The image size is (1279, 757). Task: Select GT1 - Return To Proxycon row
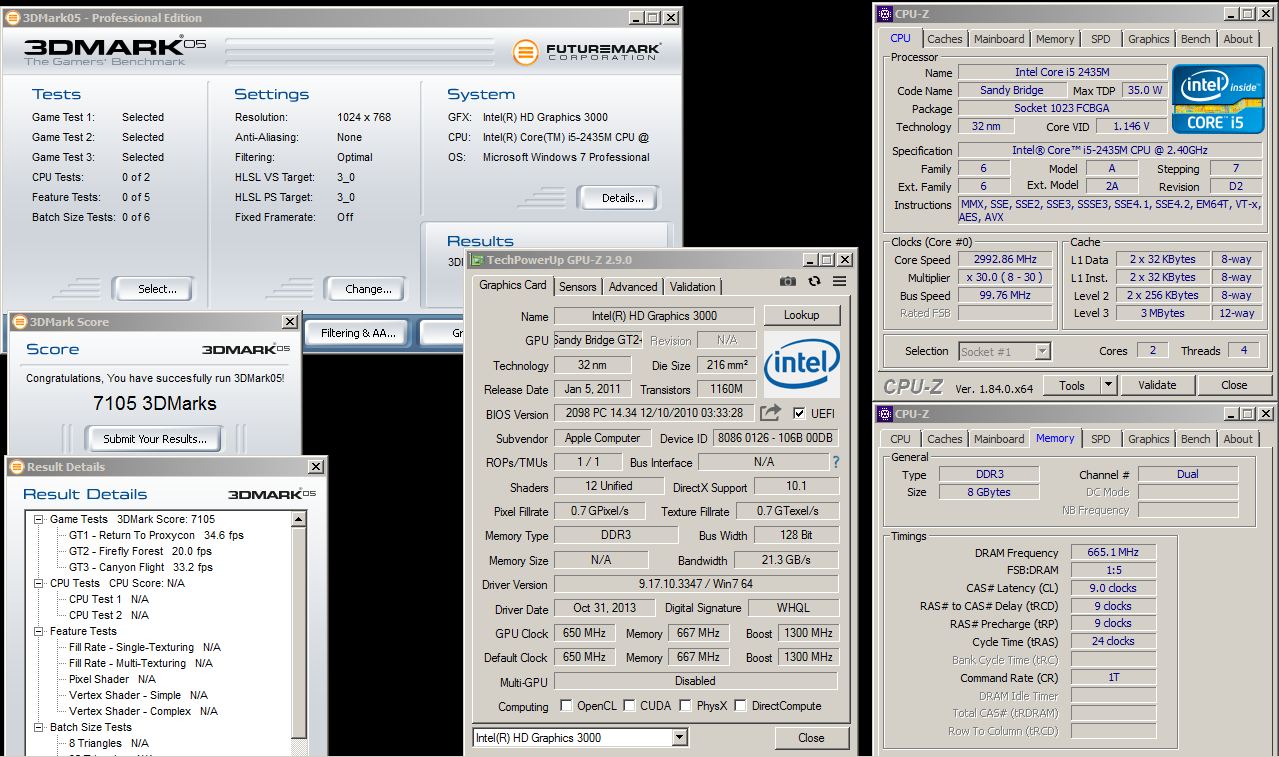156,535
